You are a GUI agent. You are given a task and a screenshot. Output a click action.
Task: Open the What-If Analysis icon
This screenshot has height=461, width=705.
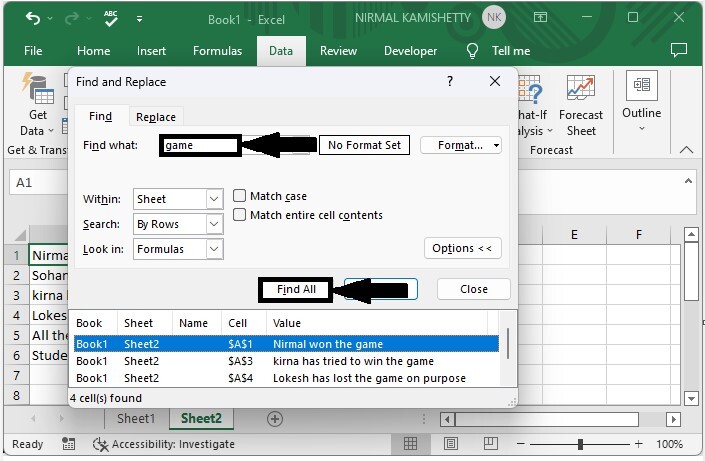tap(530, 89)
